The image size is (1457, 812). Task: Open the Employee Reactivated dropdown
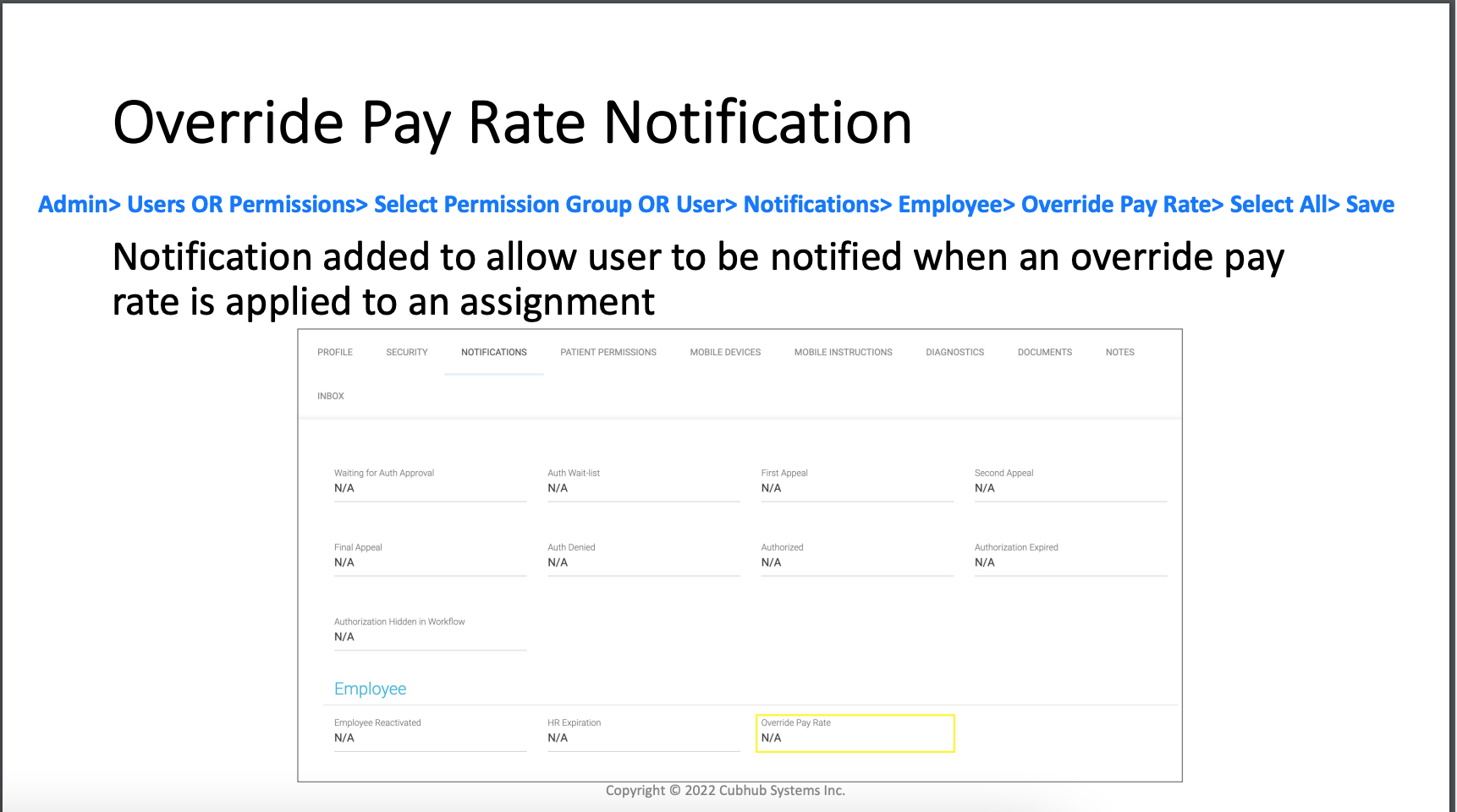point(430,734)
